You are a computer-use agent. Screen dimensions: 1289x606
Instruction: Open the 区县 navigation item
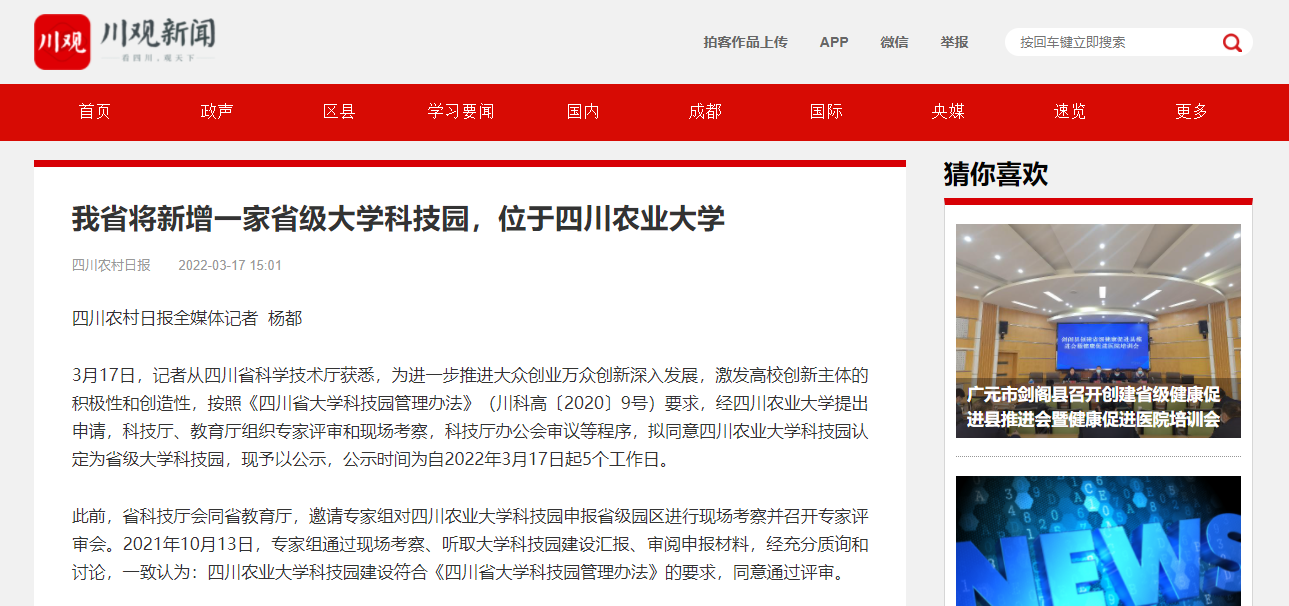point(339,112)
